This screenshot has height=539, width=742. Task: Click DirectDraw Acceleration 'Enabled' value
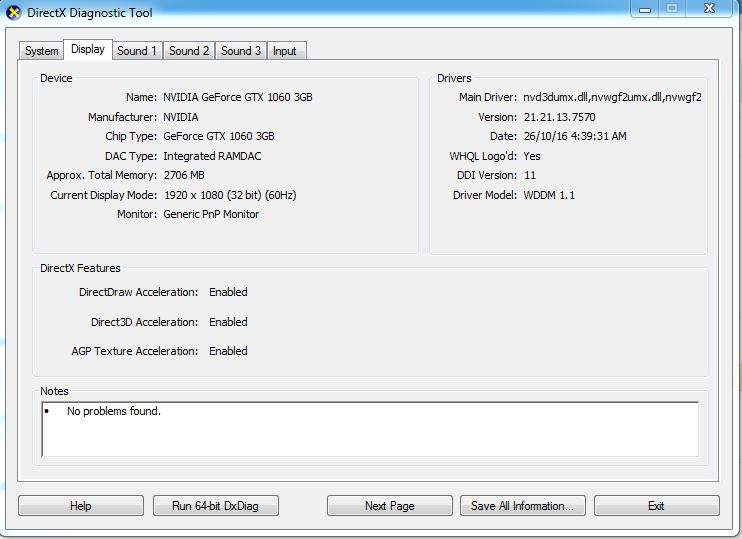228,292
